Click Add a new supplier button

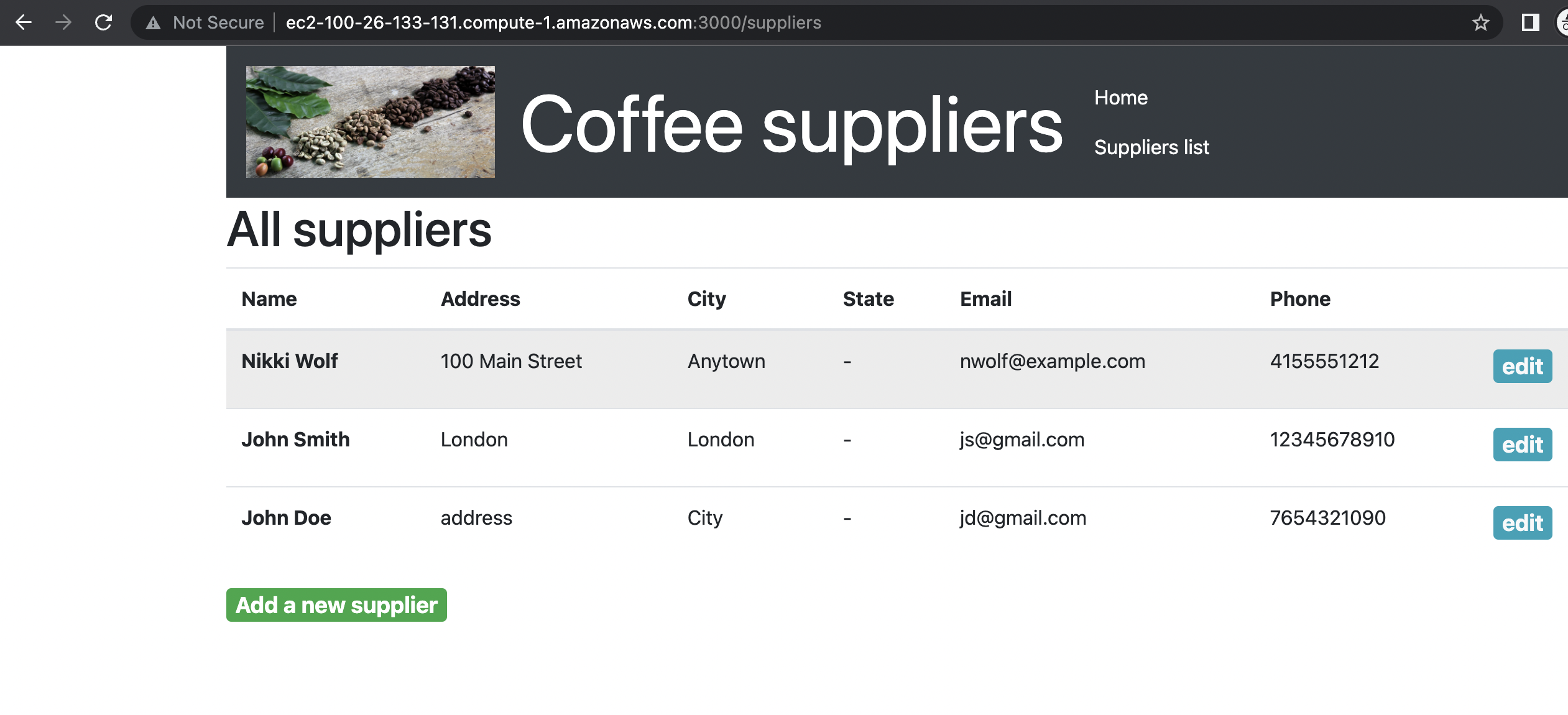tap(336, 605)
